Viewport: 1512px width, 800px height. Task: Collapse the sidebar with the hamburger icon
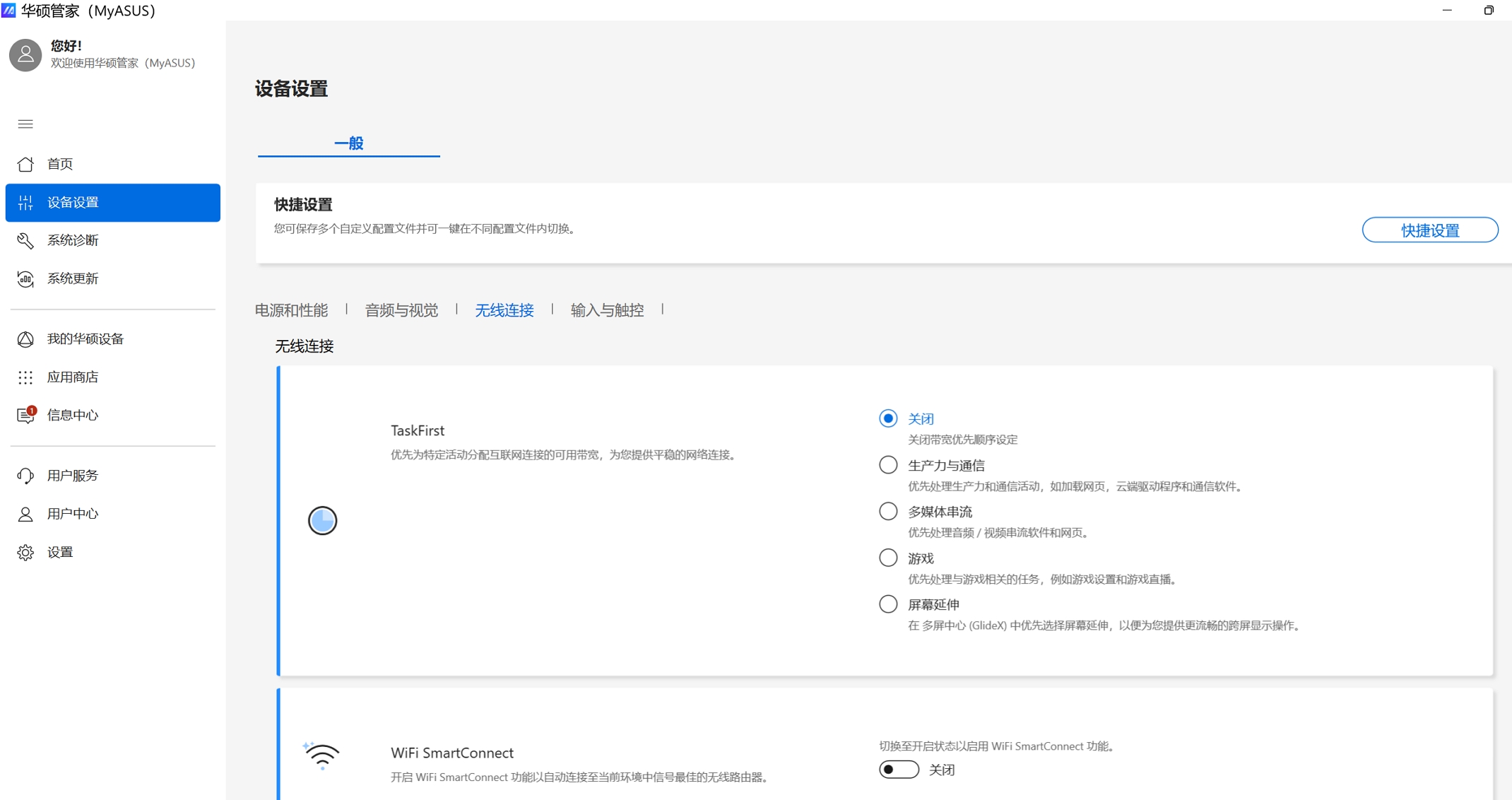25,124
